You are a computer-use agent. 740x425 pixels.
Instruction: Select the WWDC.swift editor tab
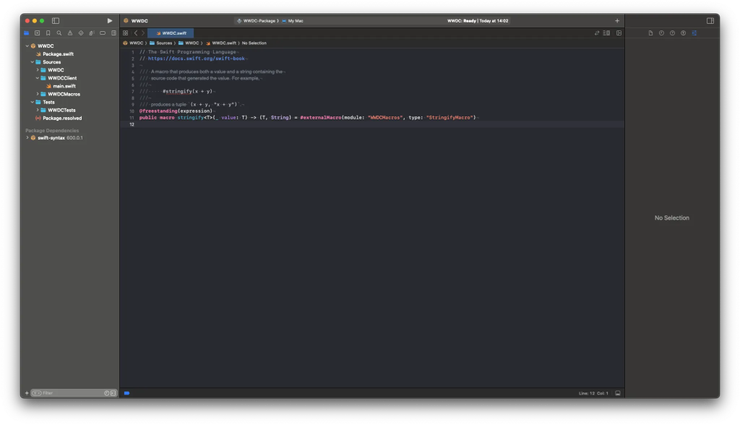click(x=171, y=33)
